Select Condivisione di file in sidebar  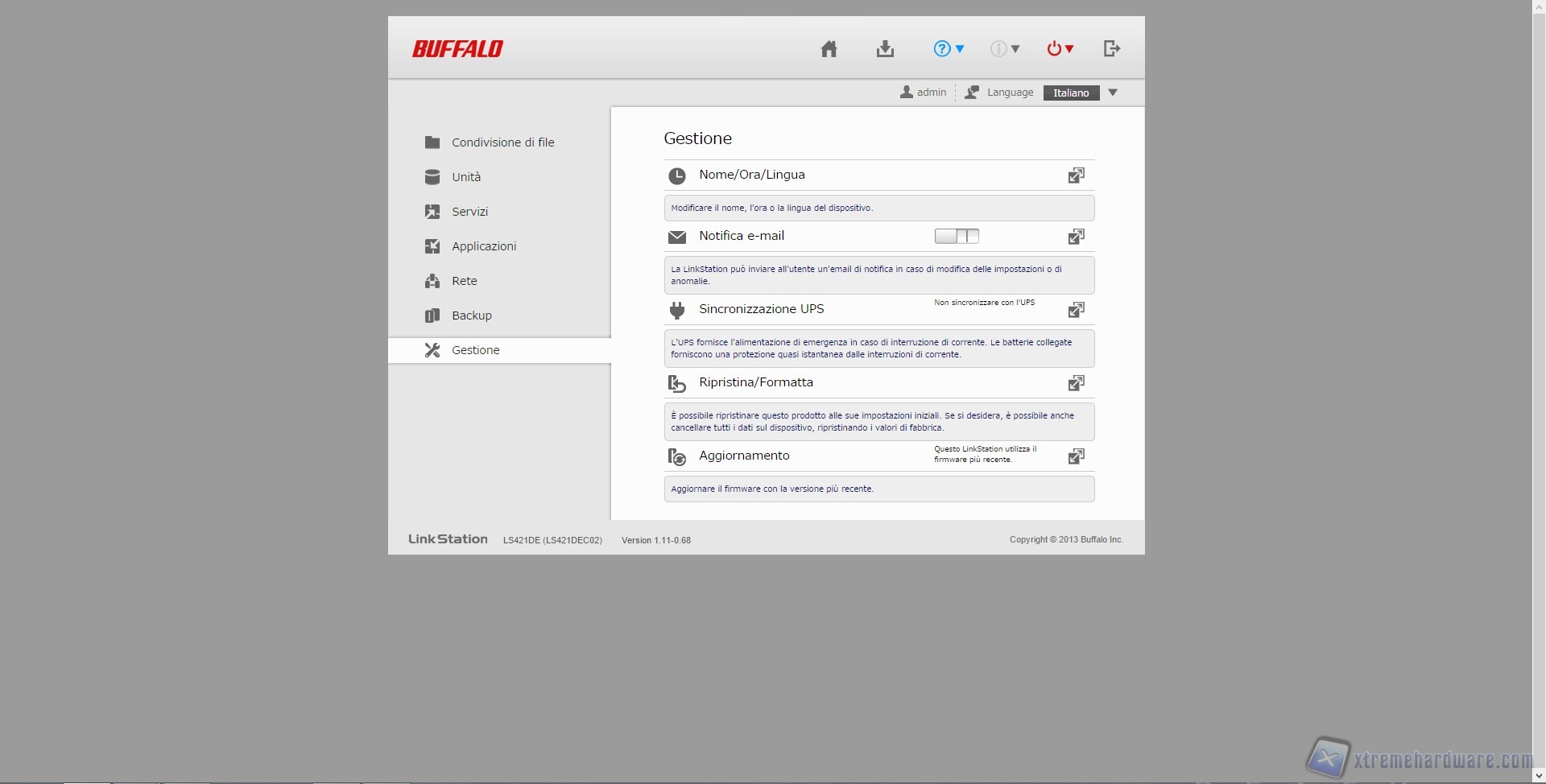(x=502, y=142)
